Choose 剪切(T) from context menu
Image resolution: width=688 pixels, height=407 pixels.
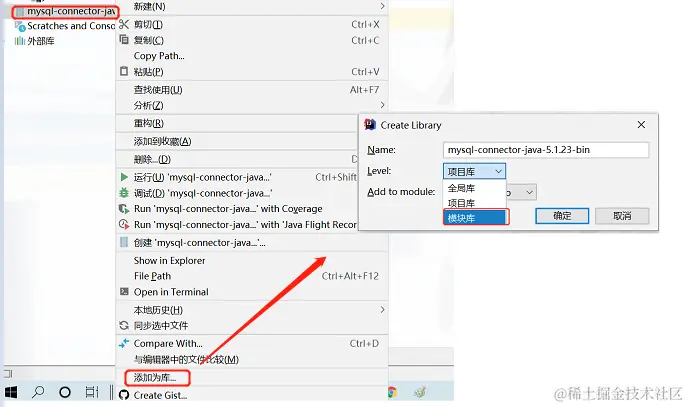[252, 25]
